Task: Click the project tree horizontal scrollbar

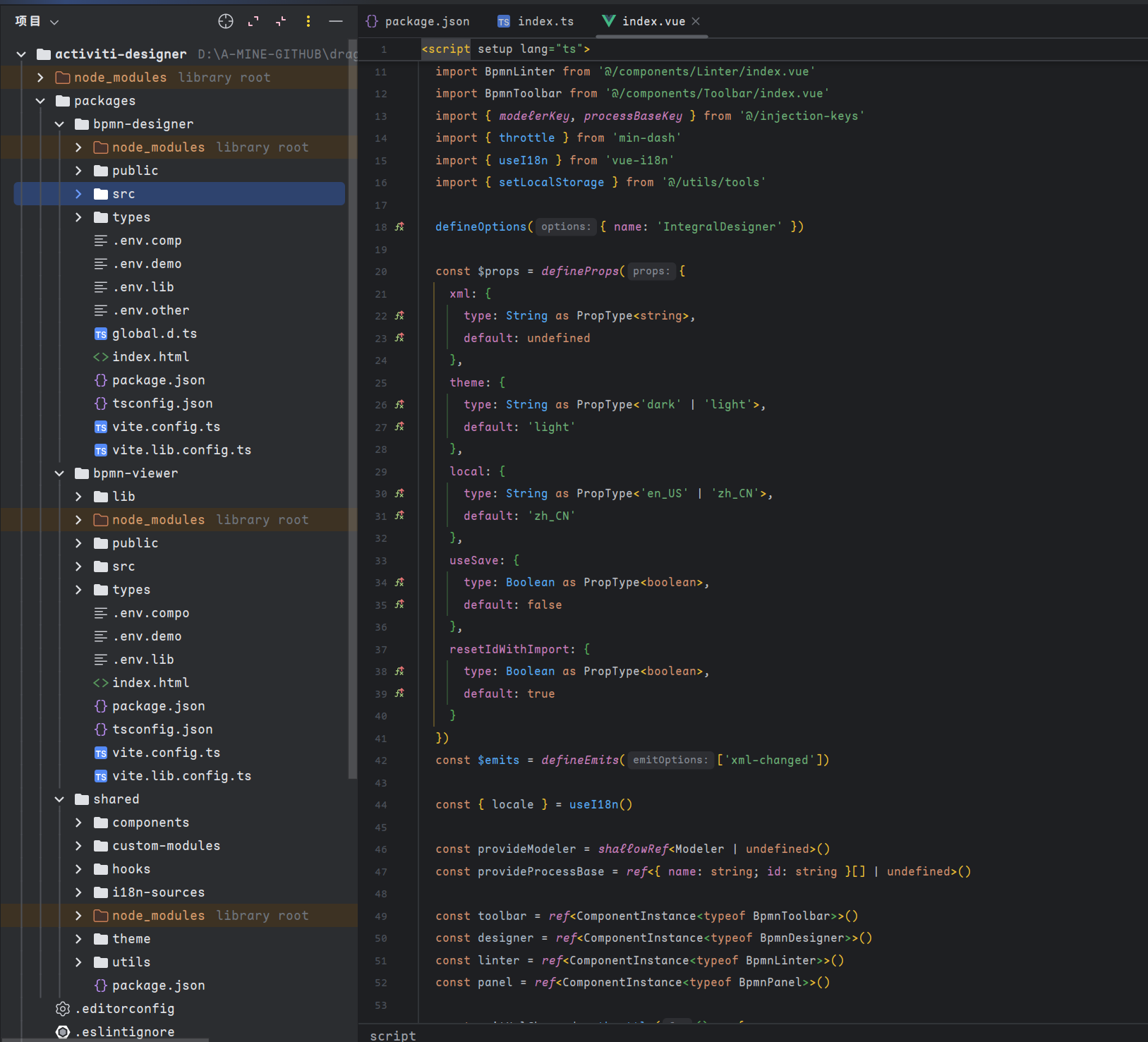Action: [x=104, y=1040]
